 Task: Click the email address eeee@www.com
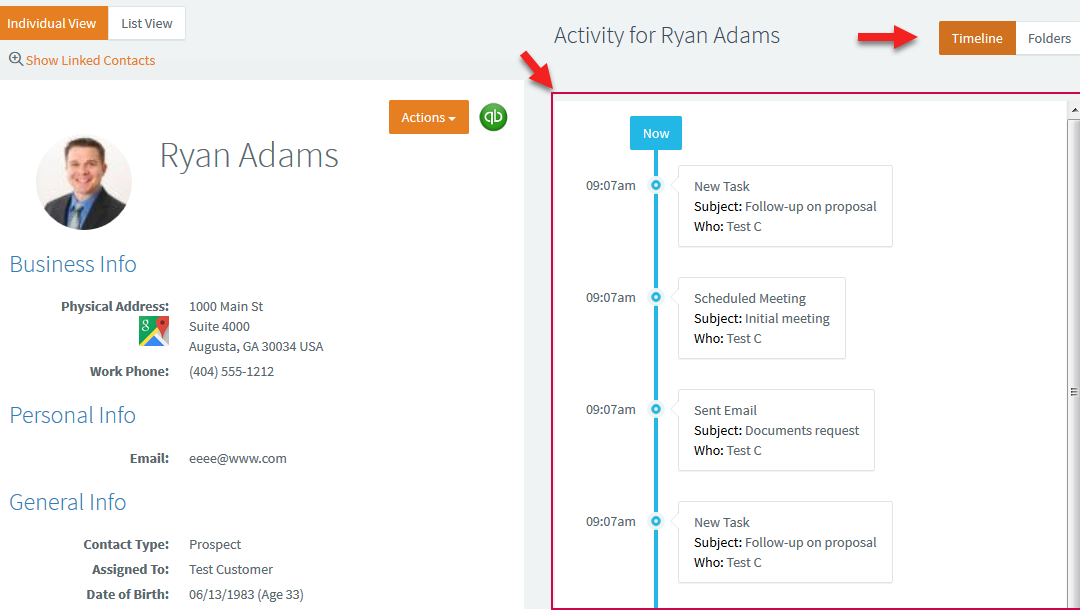click(237, 458)
